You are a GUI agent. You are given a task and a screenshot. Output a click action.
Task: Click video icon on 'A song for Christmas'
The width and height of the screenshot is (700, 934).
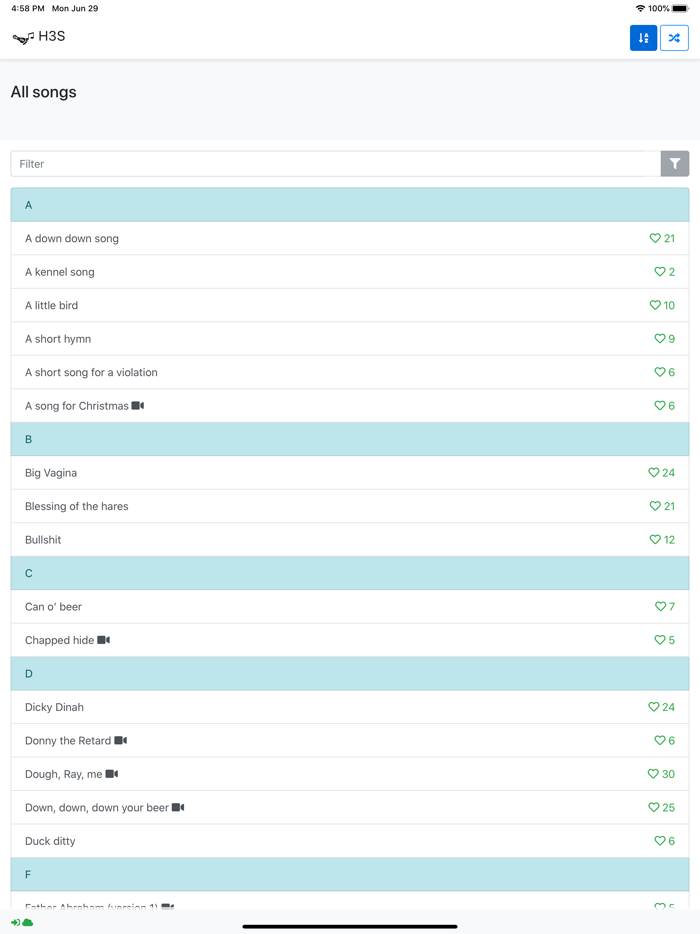tap(138, 406)
